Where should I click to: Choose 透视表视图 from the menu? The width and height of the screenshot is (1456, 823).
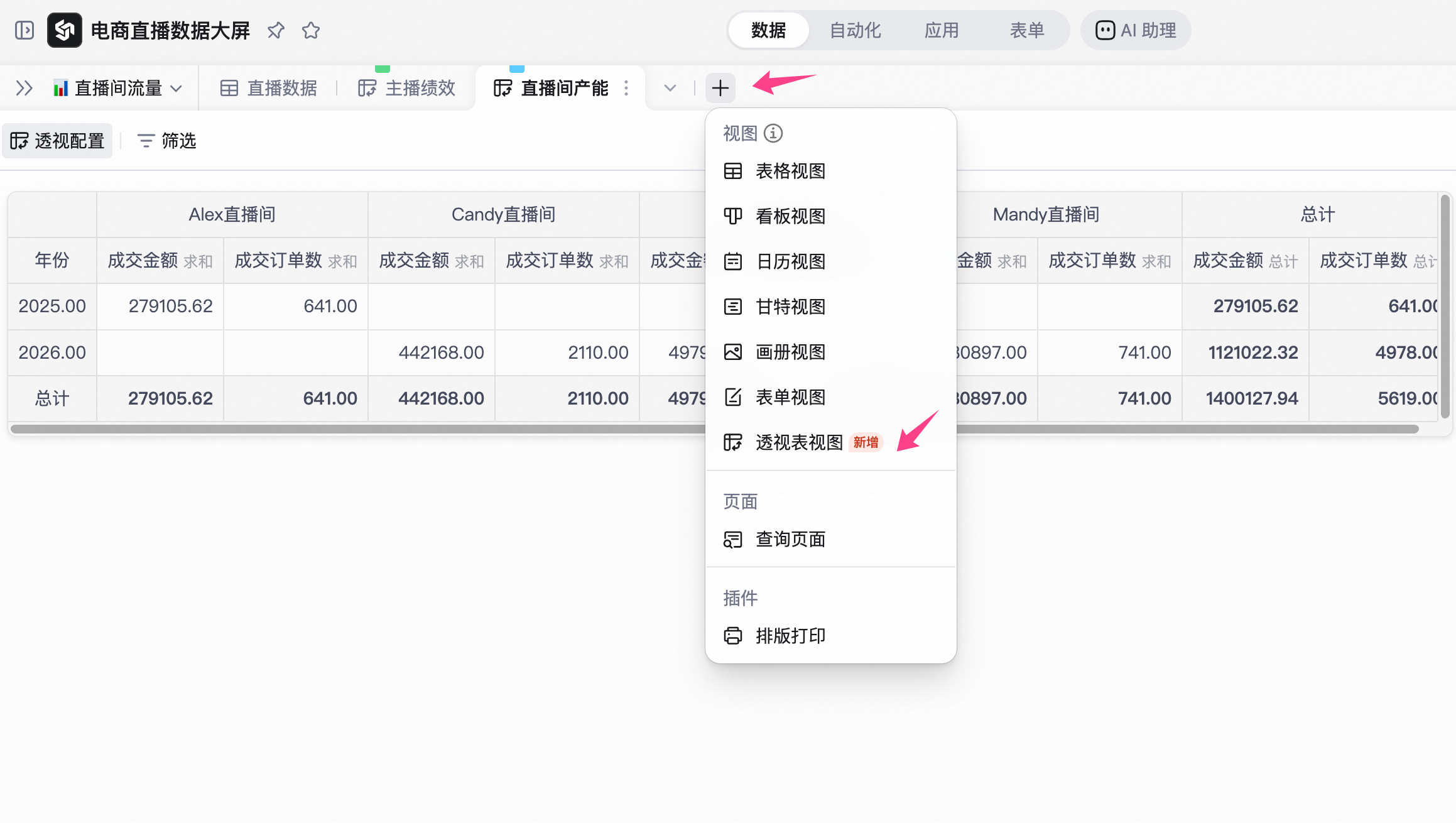click(799, 442)
